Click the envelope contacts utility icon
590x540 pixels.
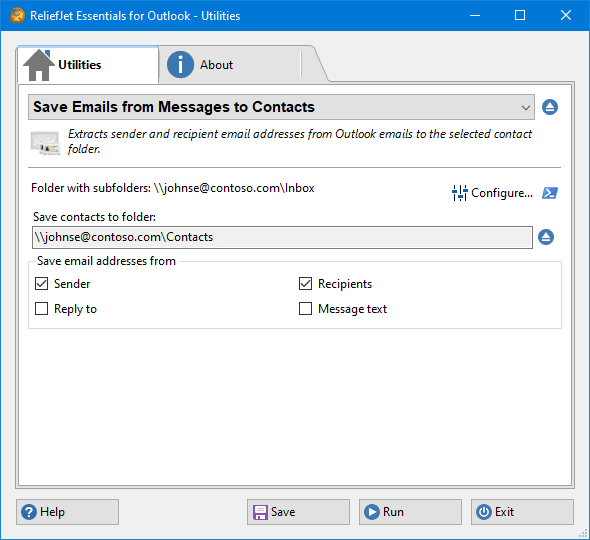tap(45, 143)
